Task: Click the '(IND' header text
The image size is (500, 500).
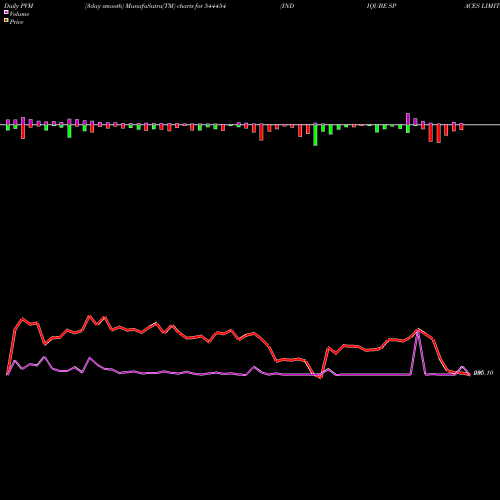Action: [287, 6]
